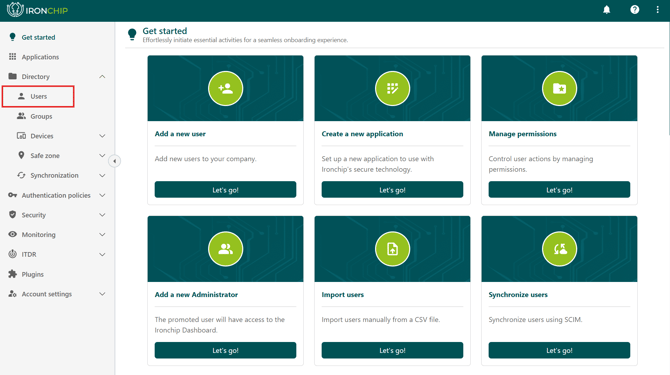
Task: Click the page vertical scrollbar
Action: pyautogui.click(x=668, y=79)
